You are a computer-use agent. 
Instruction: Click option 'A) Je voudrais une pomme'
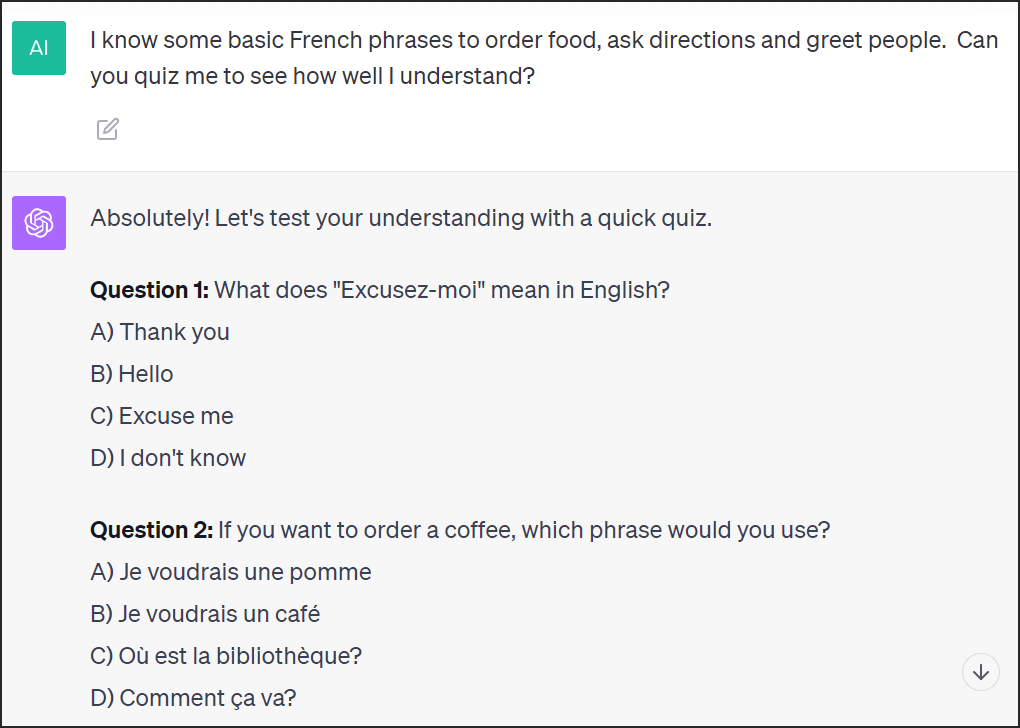point(231,572)
